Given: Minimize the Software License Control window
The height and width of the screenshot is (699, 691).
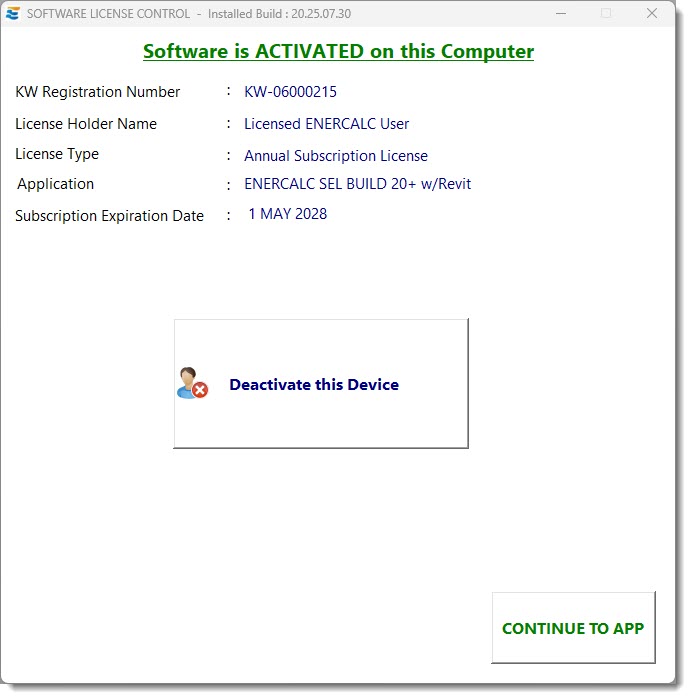Looking at the screenshot, I should point(561,13).
